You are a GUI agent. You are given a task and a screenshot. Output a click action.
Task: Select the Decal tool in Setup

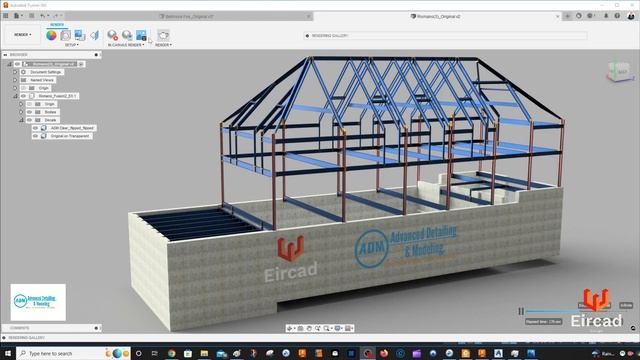point(80,36)
